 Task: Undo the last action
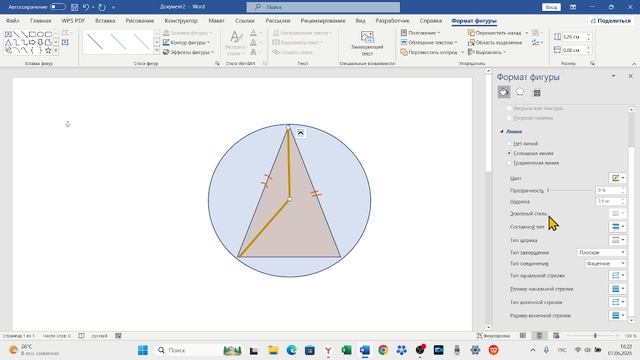click(86, 7)
